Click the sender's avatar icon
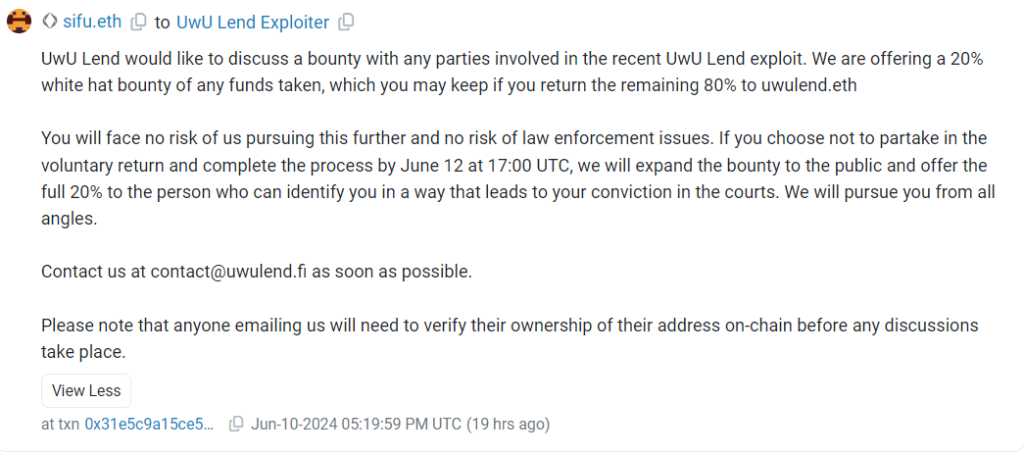 tap(19, 21)
